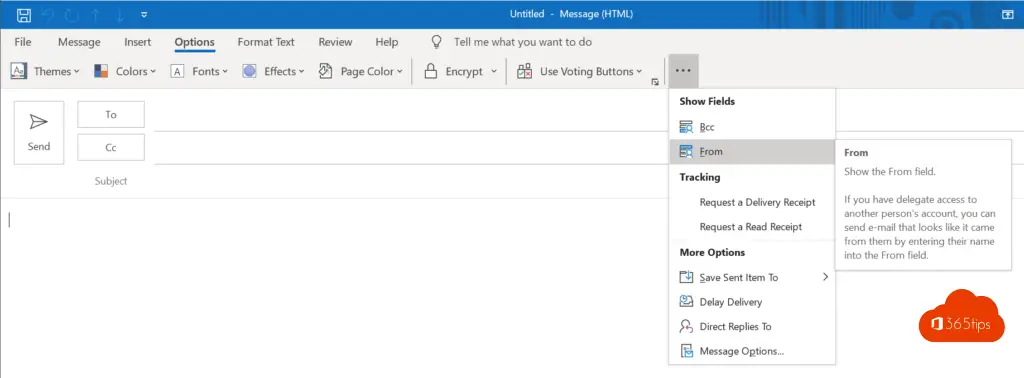Open the Review tab

click(x=336, y=42)
